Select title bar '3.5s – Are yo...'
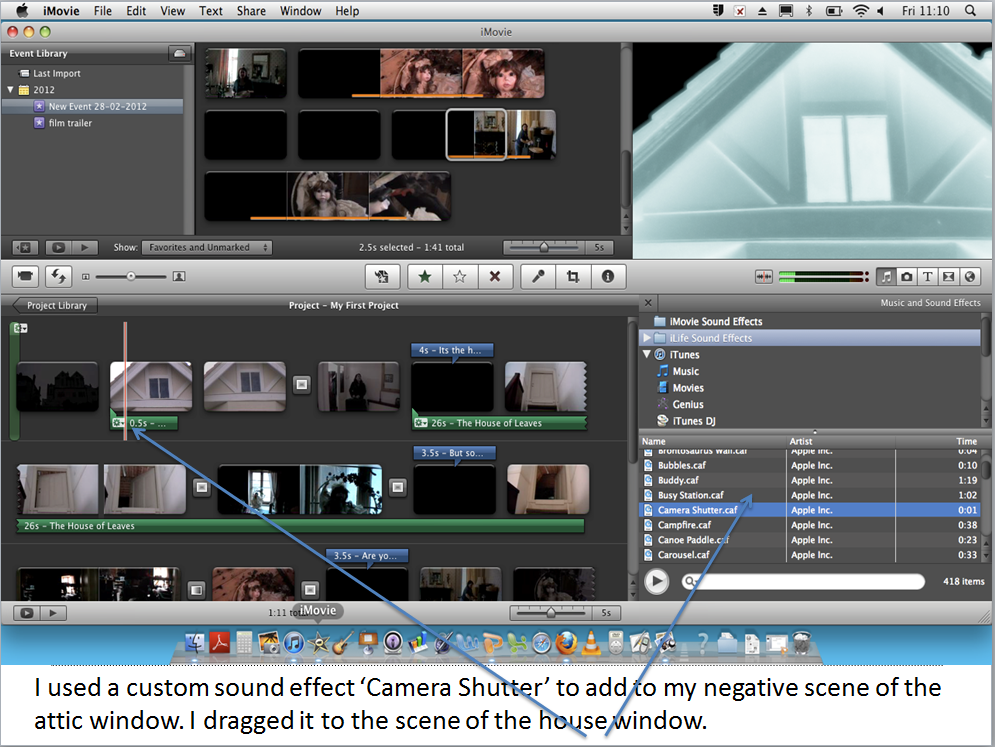The height and width of the screenshot is (747, 995). pyautogui.click(x=367, y=555)
